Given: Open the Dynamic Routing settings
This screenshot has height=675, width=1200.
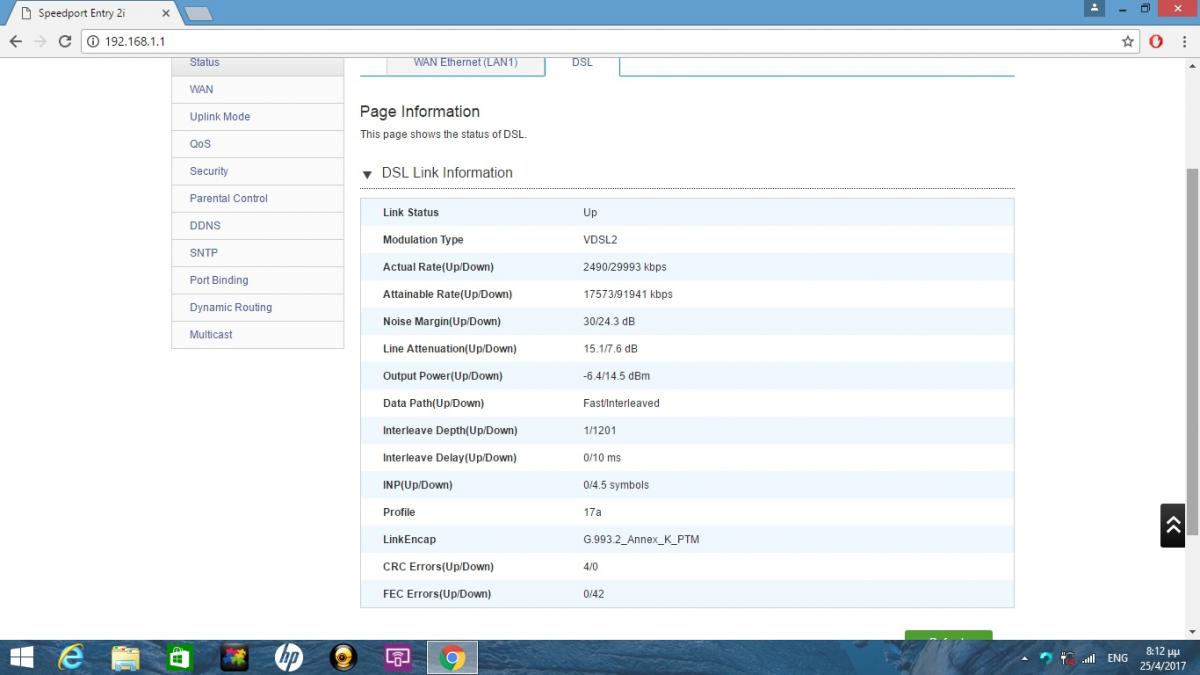Looking at the screenshot, I should 231,307.
